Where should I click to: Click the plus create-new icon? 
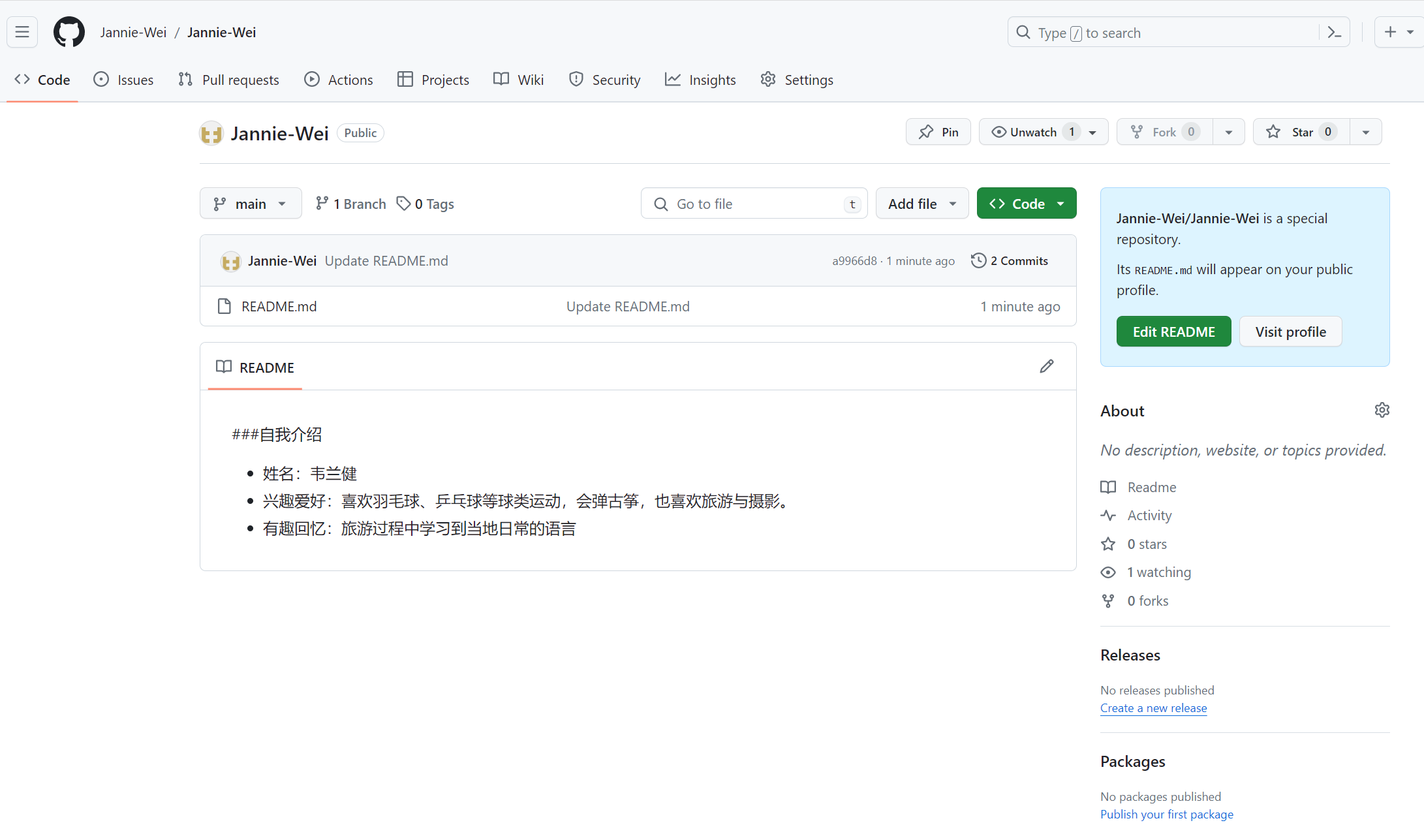click(x=1390, y=32)
